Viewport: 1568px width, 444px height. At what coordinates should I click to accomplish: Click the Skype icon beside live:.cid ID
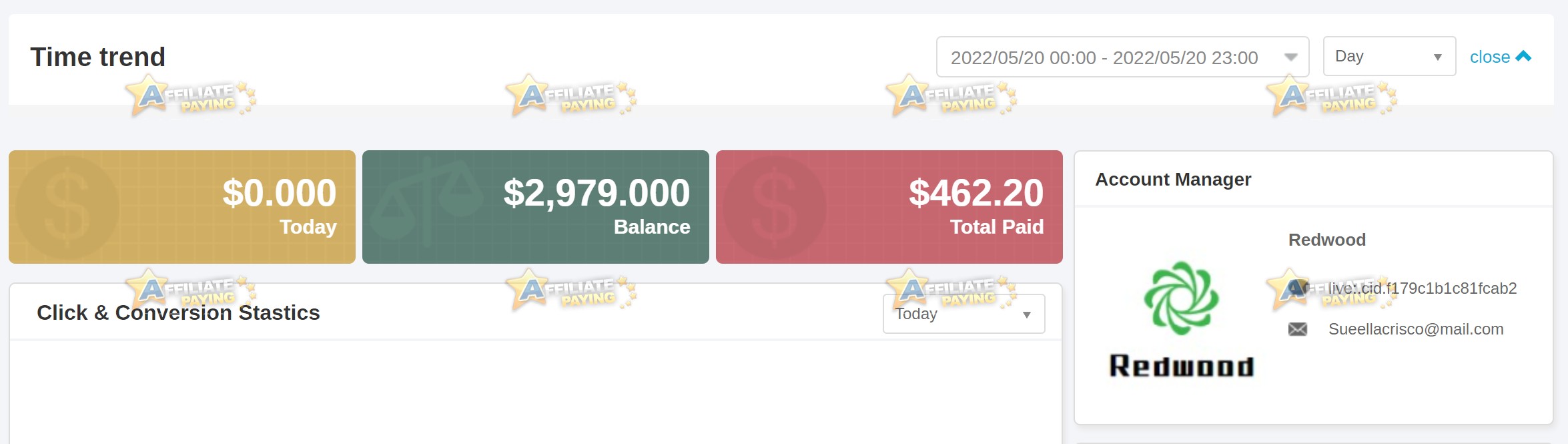(x=1297, y=288)
